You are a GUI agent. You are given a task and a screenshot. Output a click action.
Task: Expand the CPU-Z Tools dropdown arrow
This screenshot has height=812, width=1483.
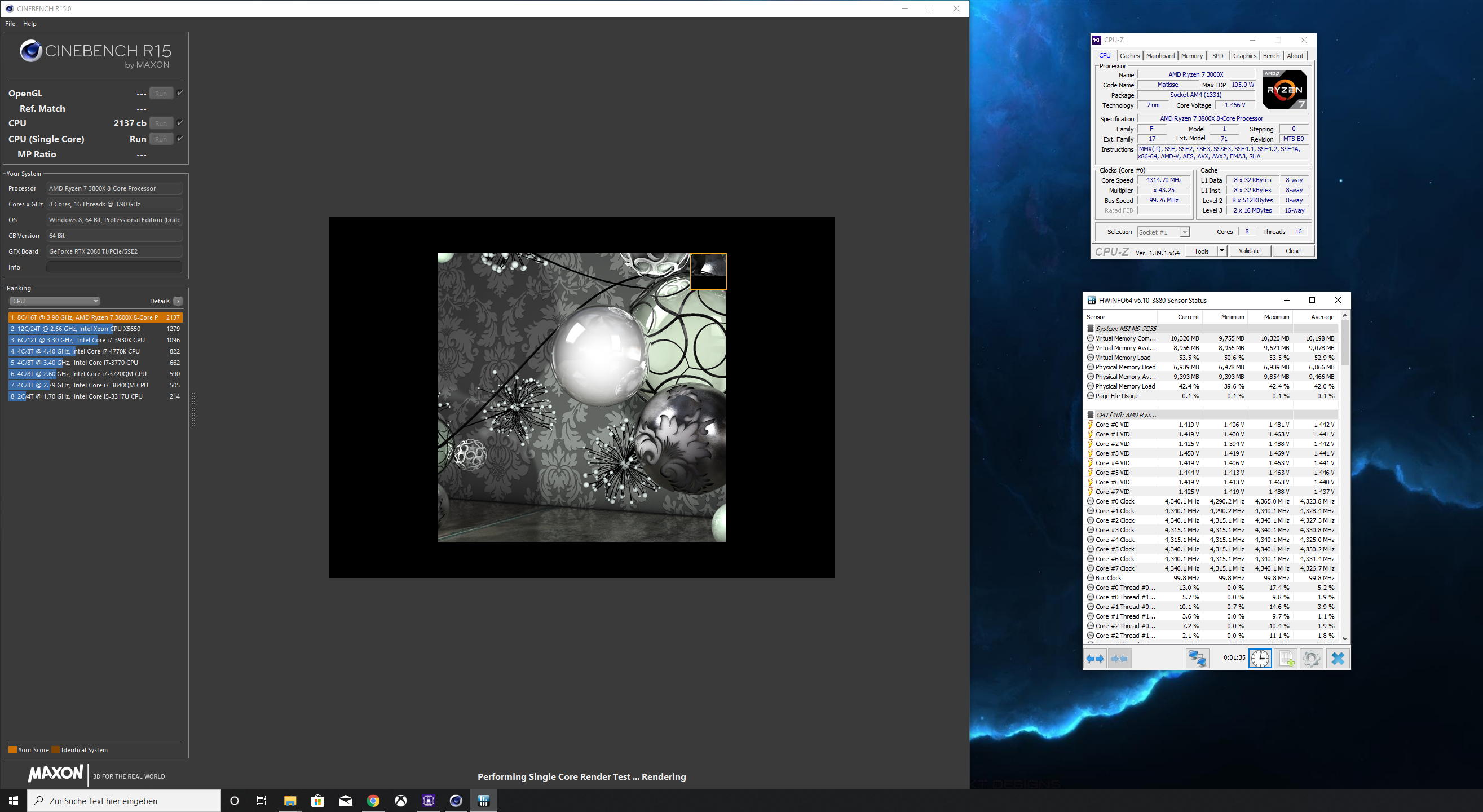1221,251
